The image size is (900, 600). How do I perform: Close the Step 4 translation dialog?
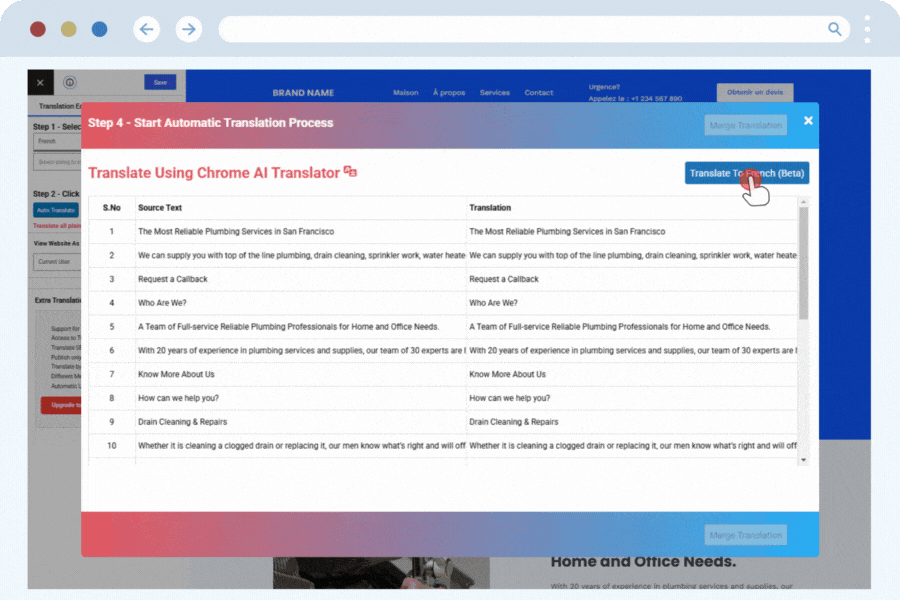(x=808, y=121)
